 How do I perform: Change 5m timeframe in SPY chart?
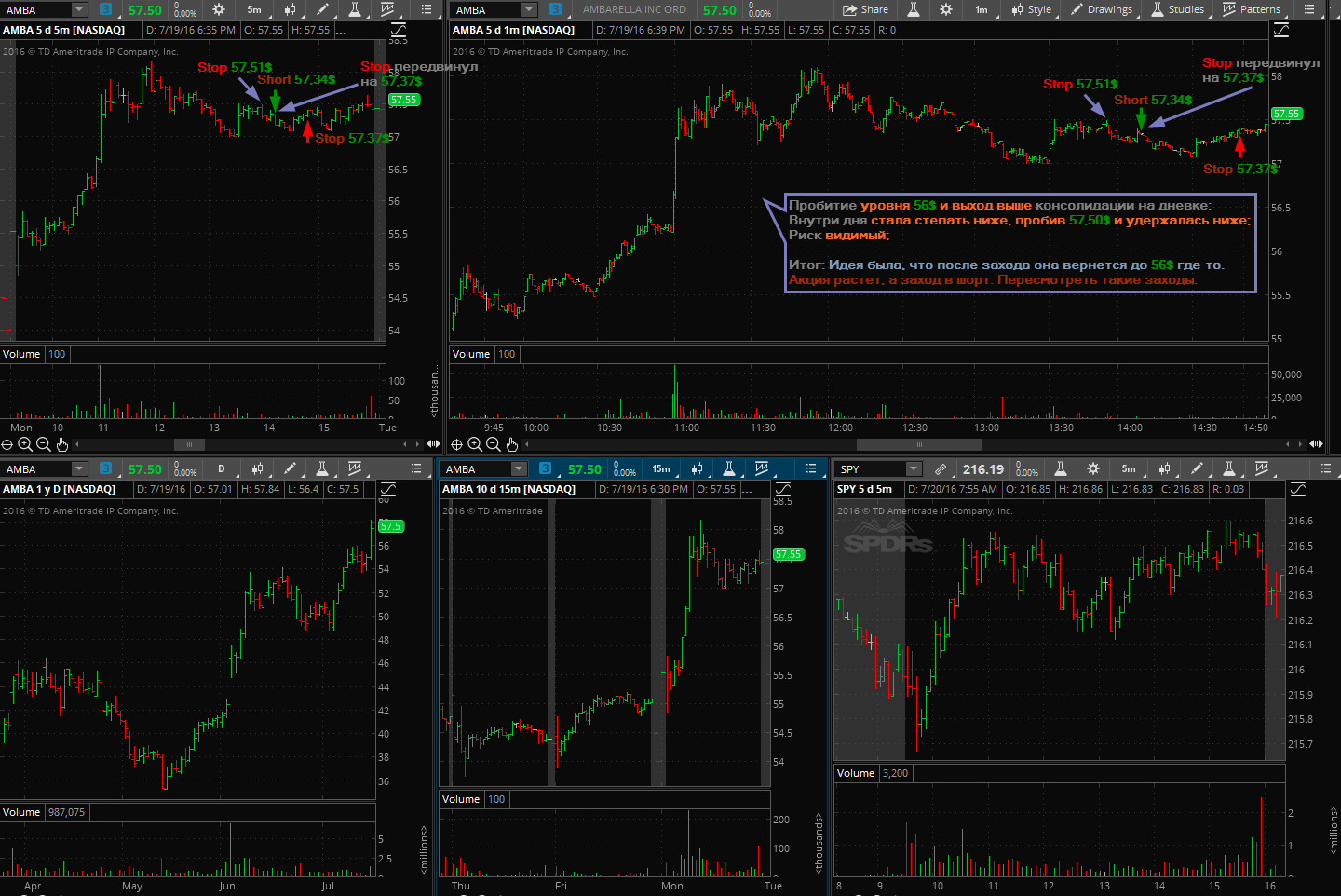point(1129,468)
